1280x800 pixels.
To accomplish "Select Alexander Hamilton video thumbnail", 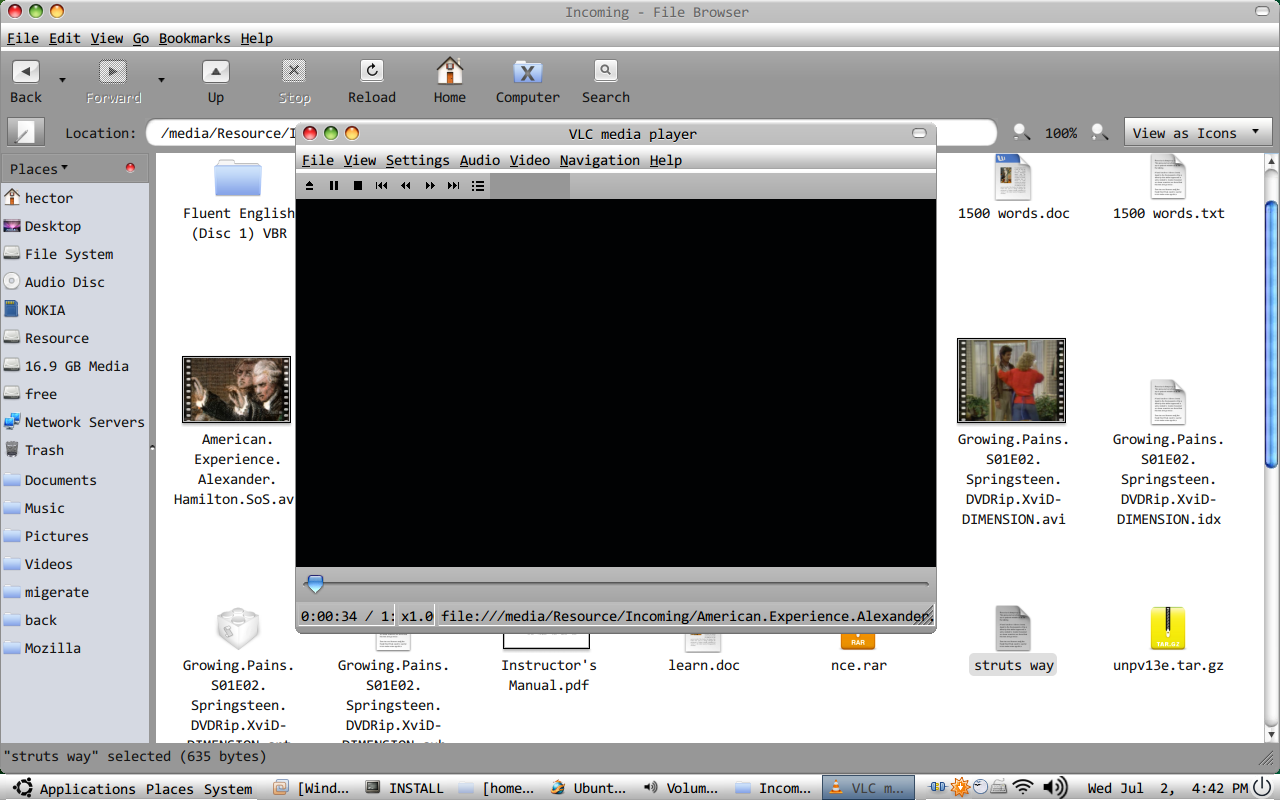I will (x=237, y=390).
